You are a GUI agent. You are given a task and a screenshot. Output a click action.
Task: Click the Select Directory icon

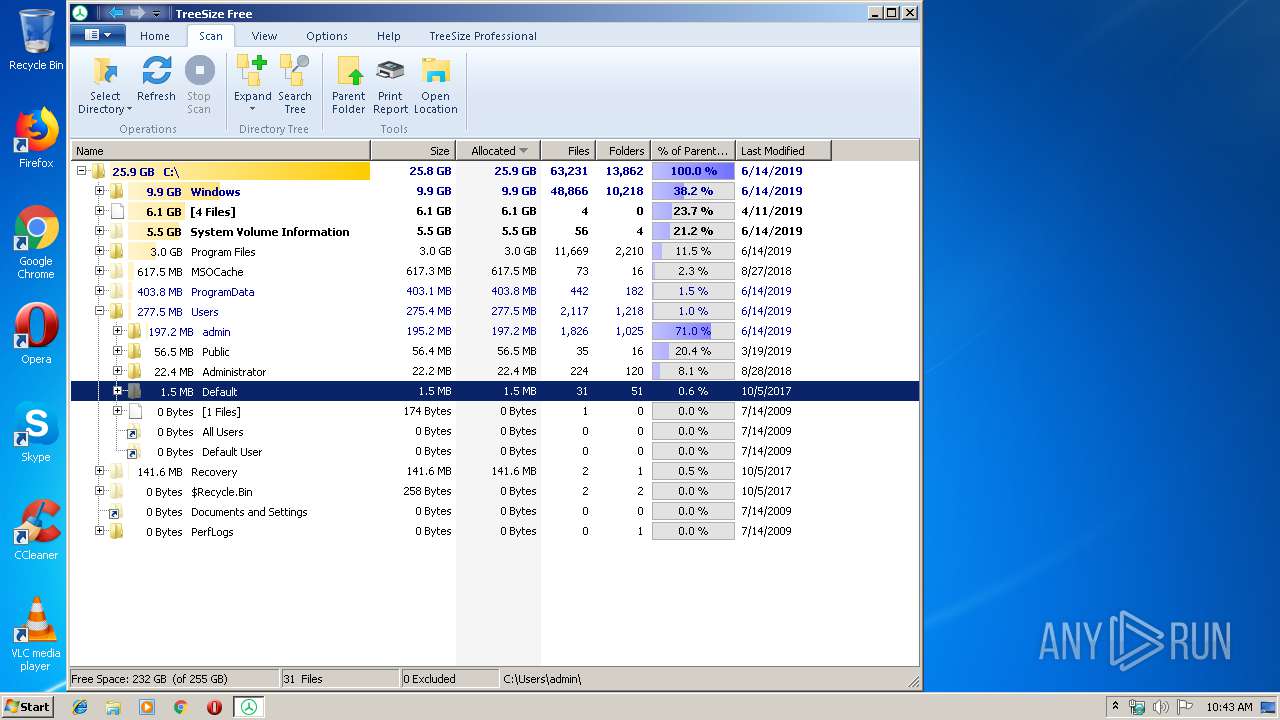pos(105,71)
